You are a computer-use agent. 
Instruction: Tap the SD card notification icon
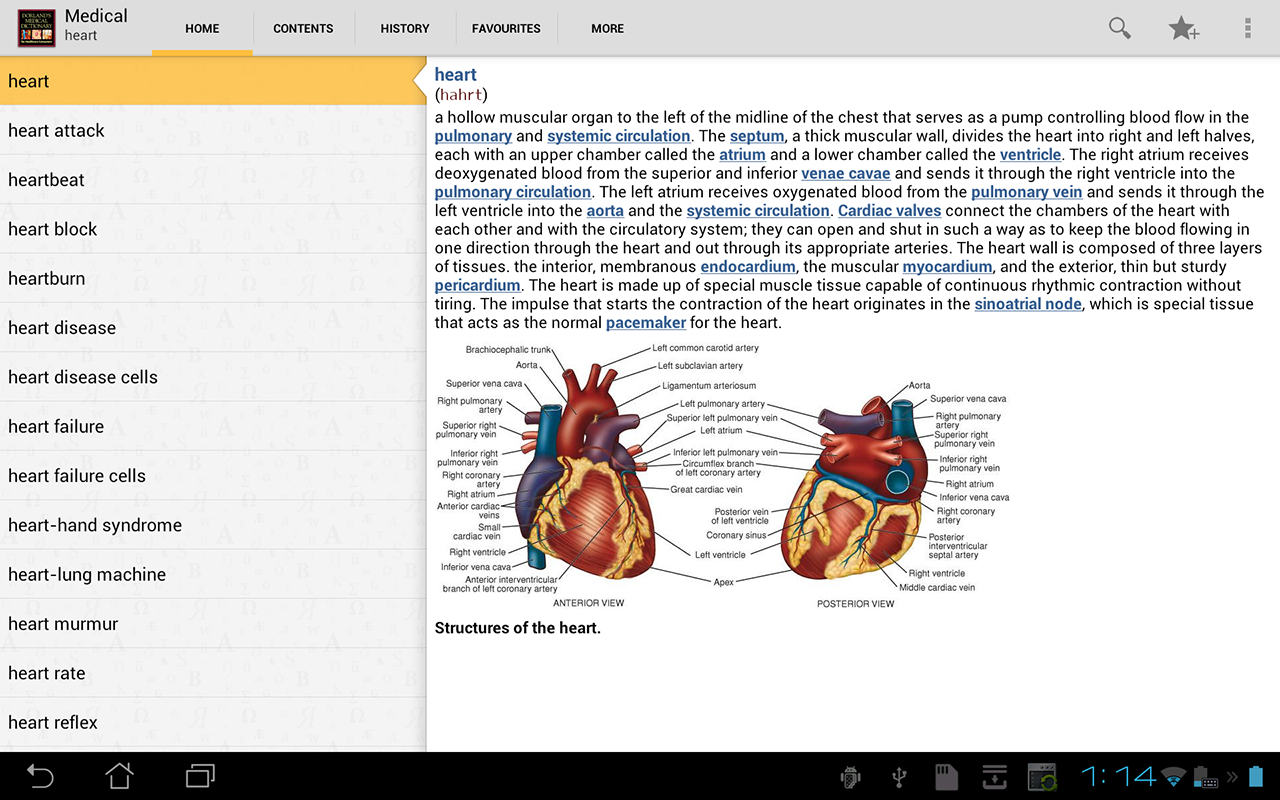946,776
